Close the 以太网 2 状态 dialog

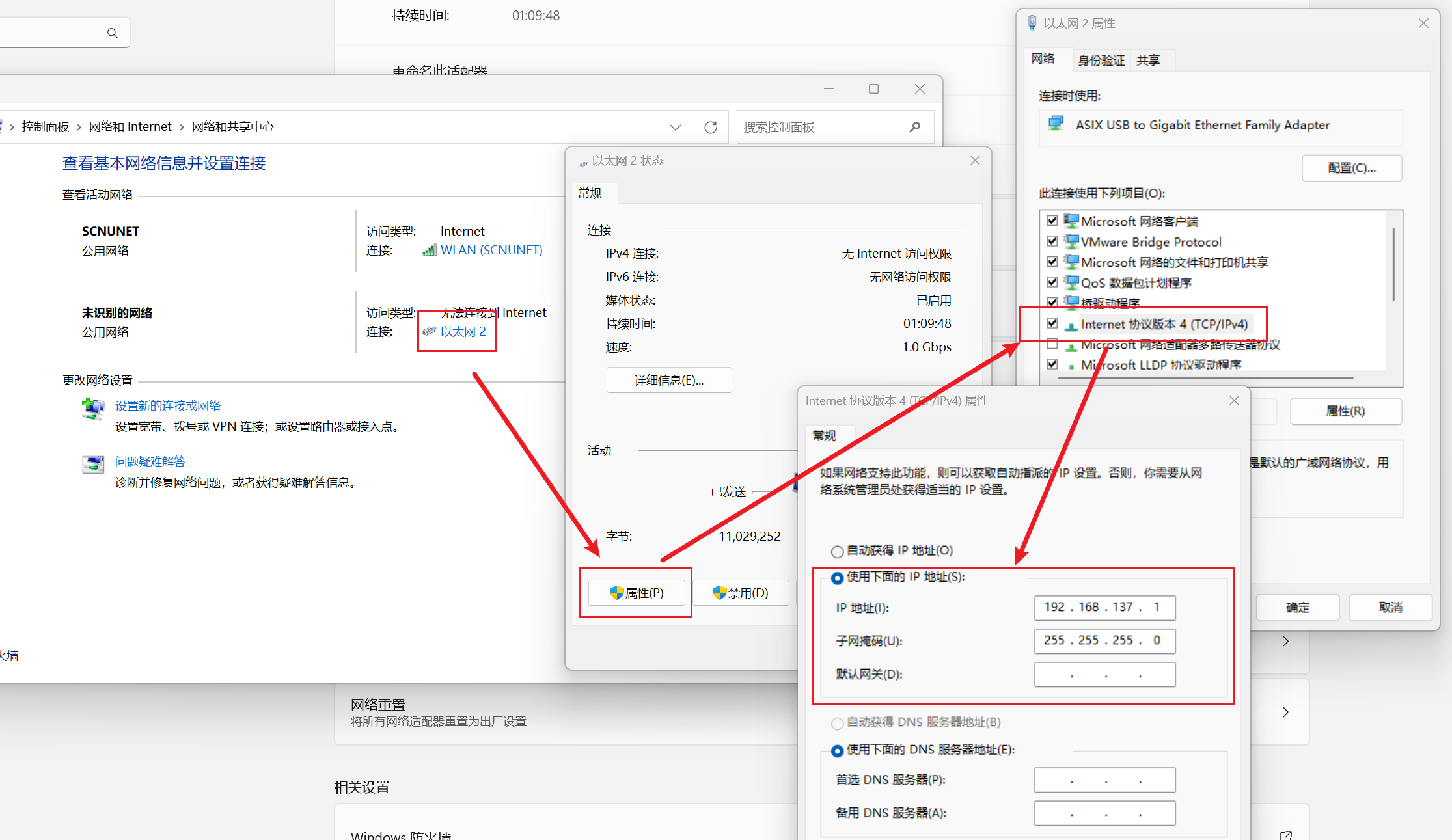pyautogui.click(x=975, y=161)
